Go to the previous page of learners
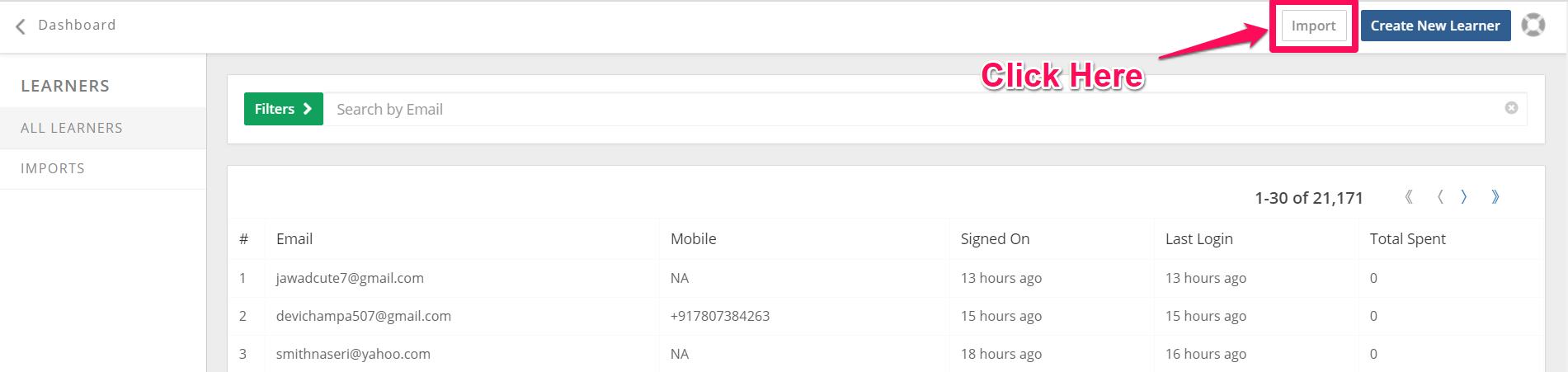The width and height of the screenshot is (1568, 372). click(x=1440, y=196)
